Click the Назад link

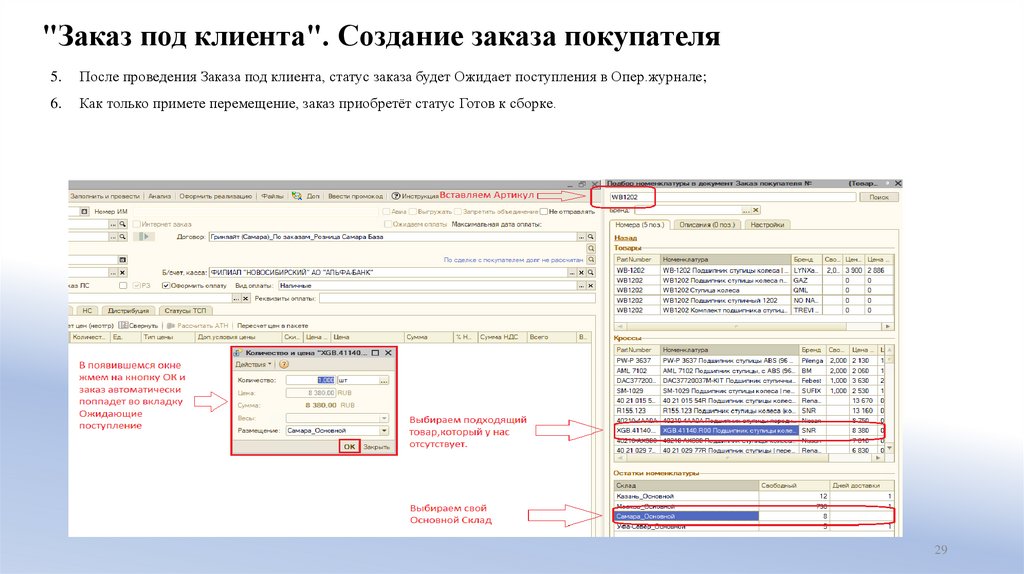(x=625, y=238)
